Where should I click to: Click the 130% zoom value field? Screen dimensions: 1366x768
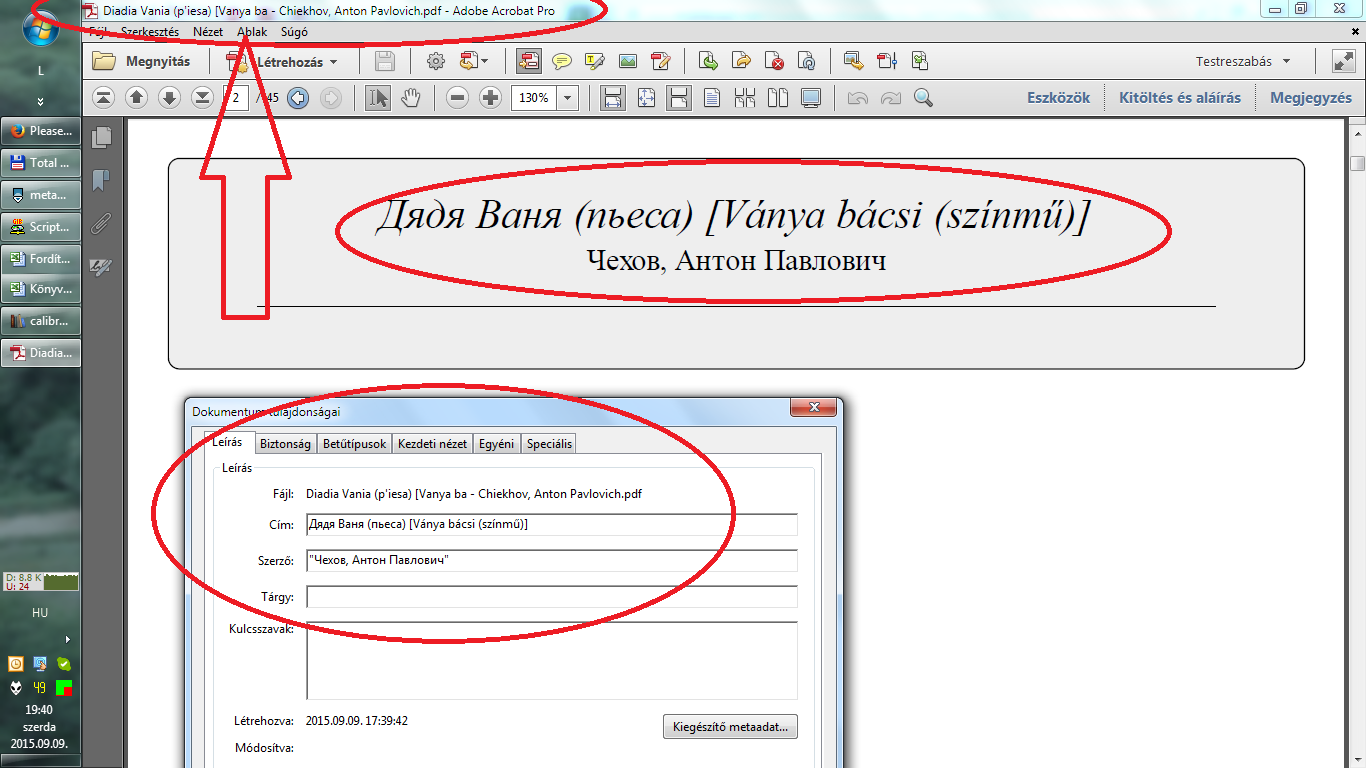tap(534, 98)
